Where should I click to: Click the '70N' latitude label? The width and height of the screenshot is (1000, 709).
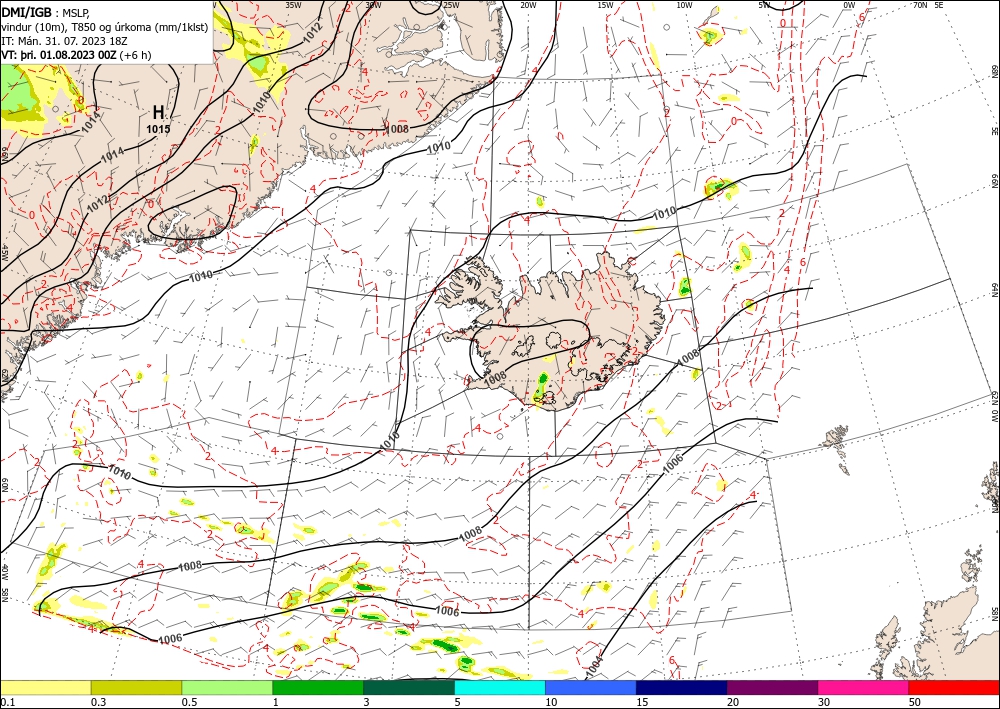920,5
